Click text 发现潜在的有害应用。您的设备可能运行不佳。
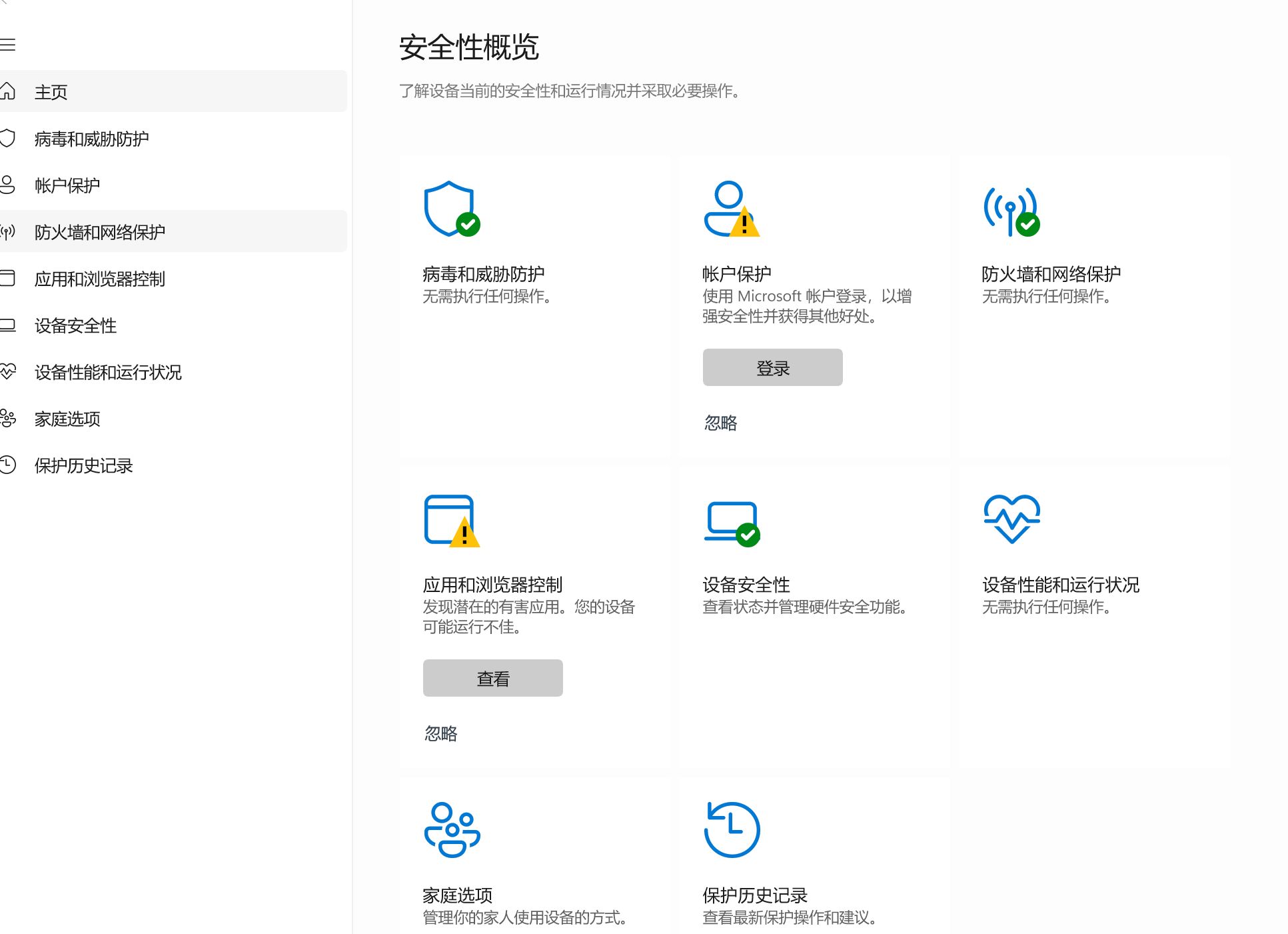Screen dimensions: 1288x934 529,617
